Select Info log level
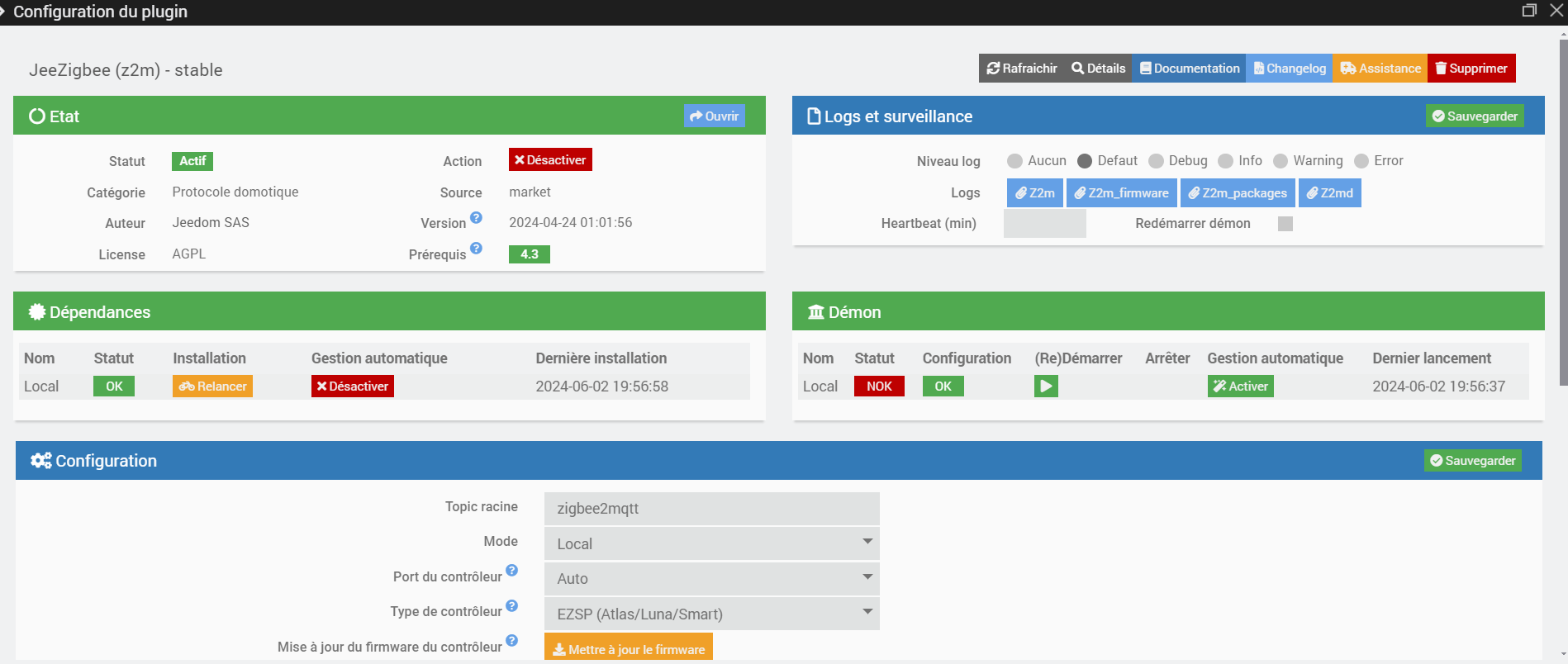 tap(1225, 161)
